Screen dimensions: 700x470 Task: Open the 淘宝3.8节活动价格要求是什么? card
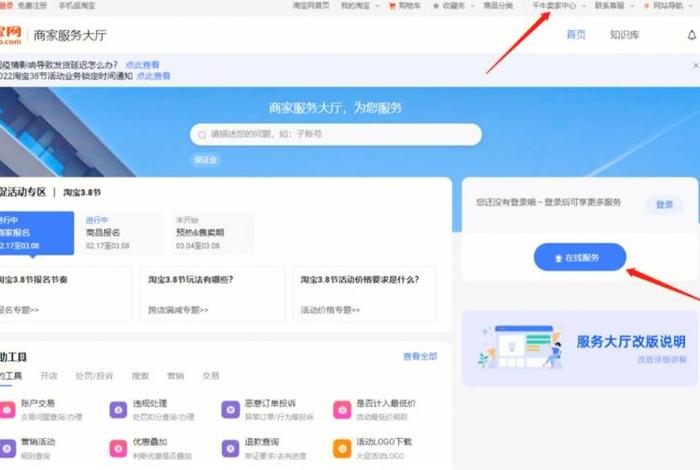click(364, 294)
